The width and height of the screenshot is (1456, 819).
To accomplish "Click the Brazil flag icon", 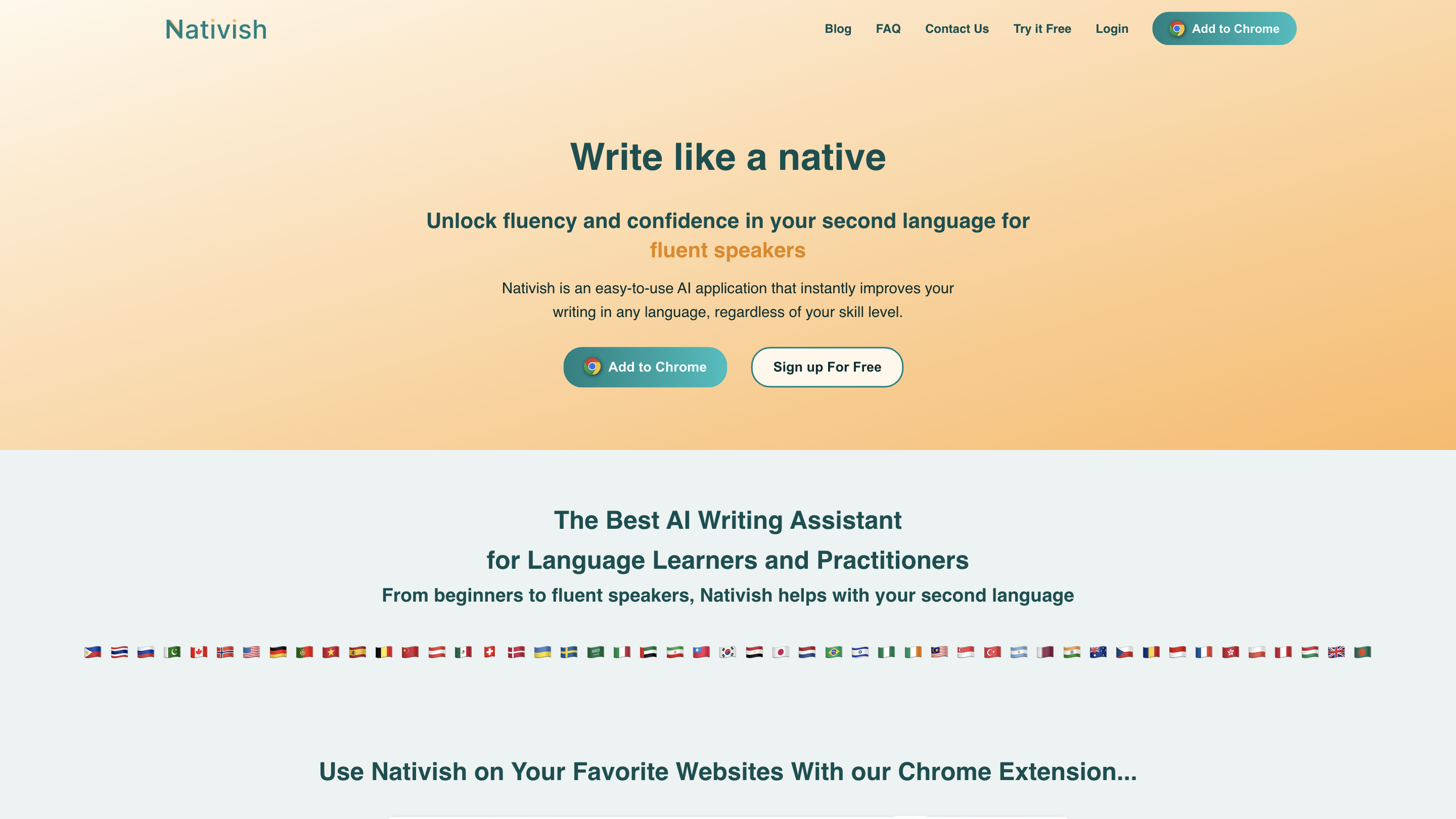I will pyautogui.click(x=833, y=652).
